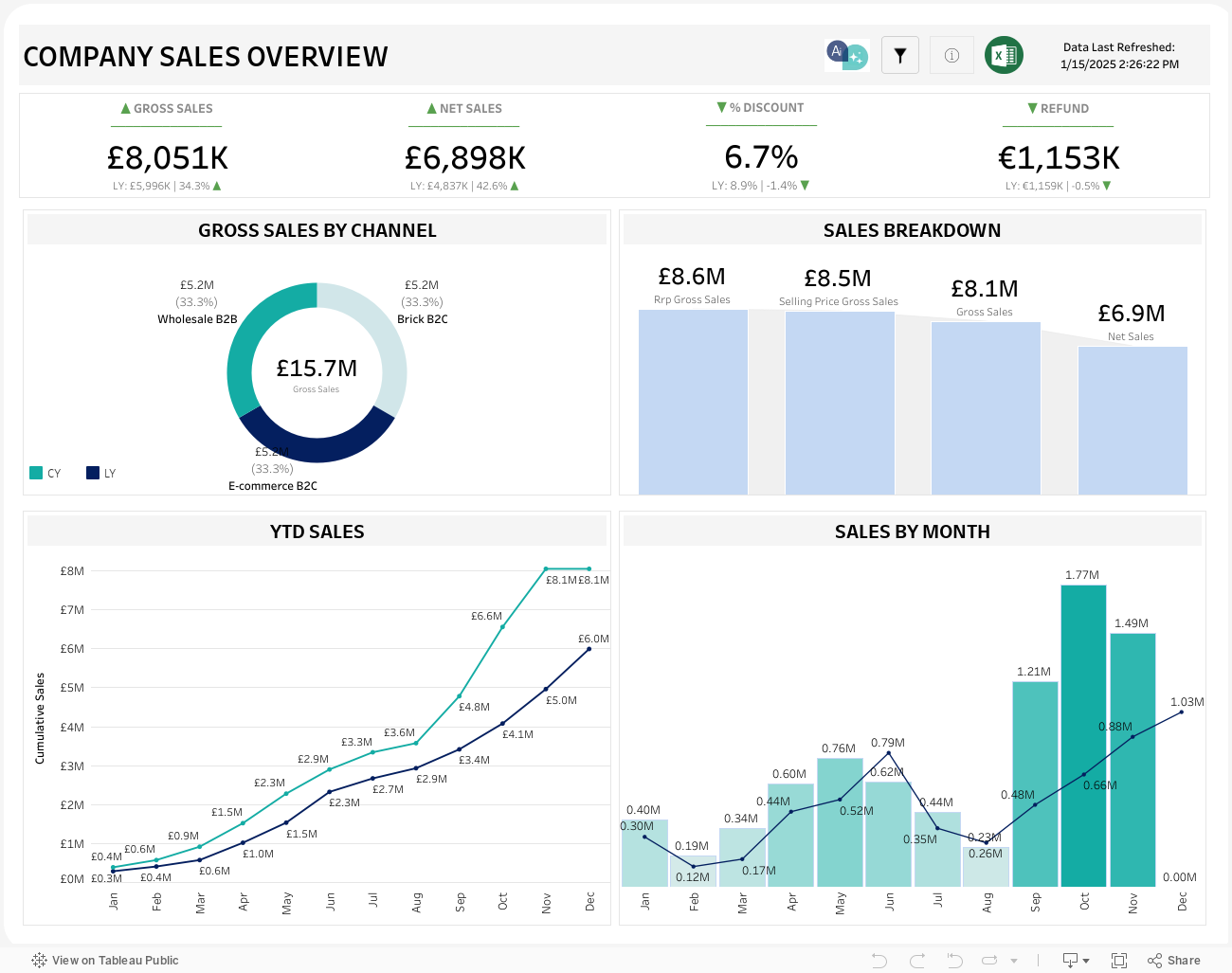1232x973 pixels.
Task: Click the £6.9M Net Sales bar
Action: click(x=1132, y=421)
